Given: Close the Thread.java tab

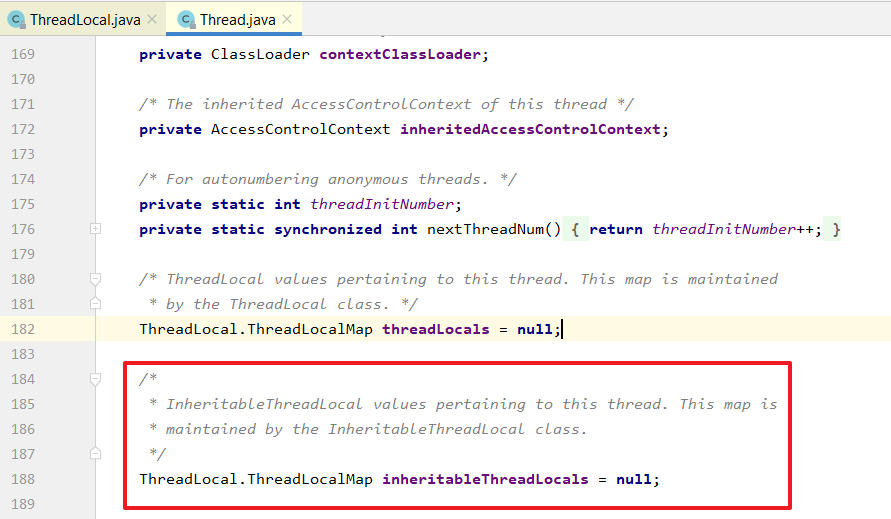Looking at the screenshot, I should click(288, 19).
